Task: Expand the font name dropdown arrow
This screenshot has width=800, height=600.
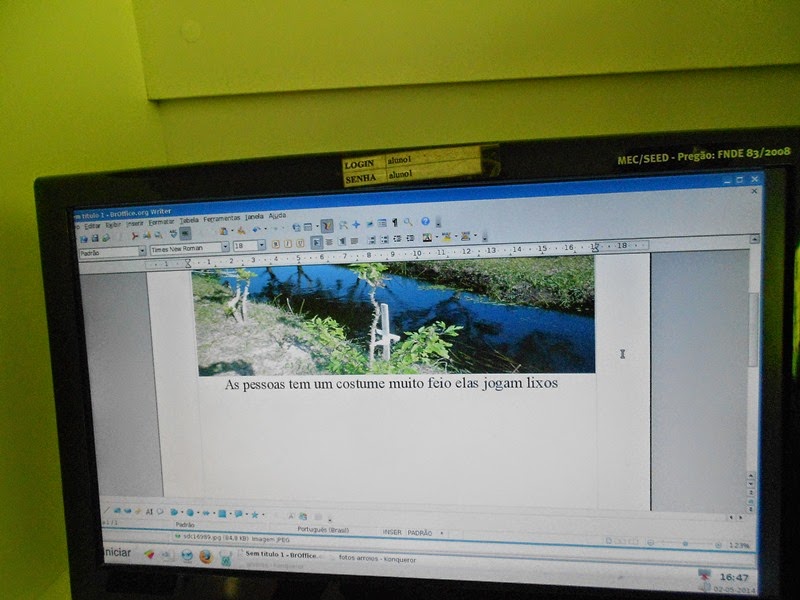Action: [225, 247]
